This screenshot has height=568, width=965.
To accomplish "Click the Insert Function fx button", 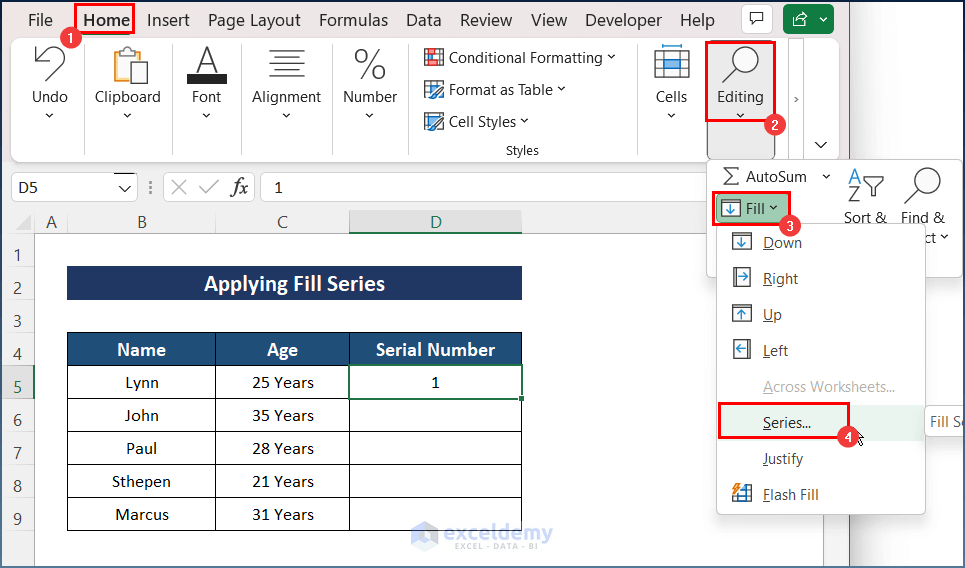I will tap(239, 187).
